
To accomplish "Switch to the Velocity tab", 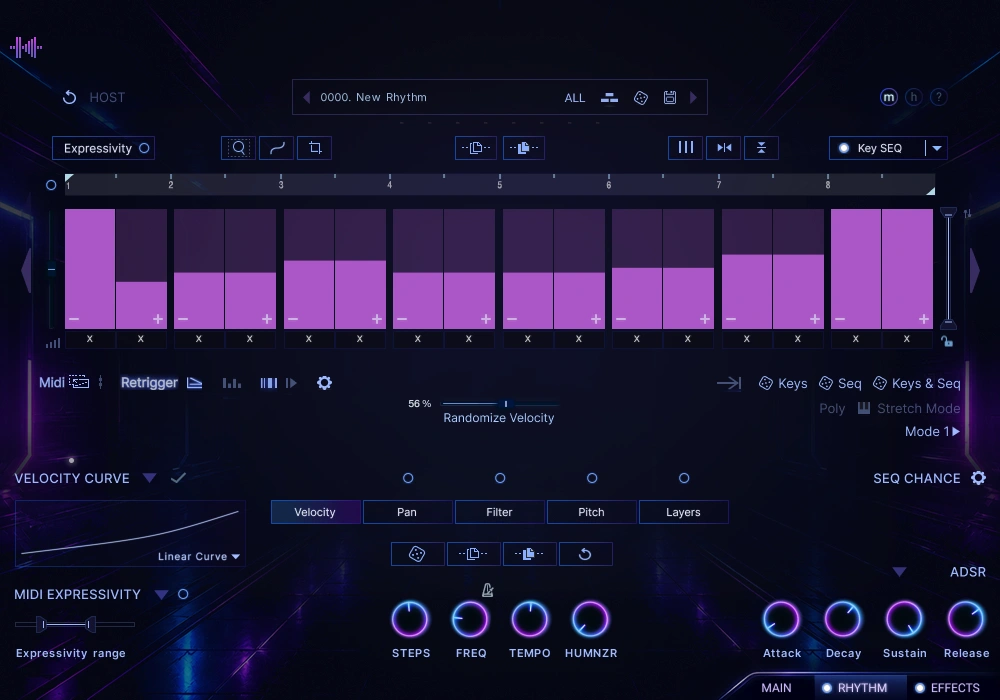I will tap(315, 512).
